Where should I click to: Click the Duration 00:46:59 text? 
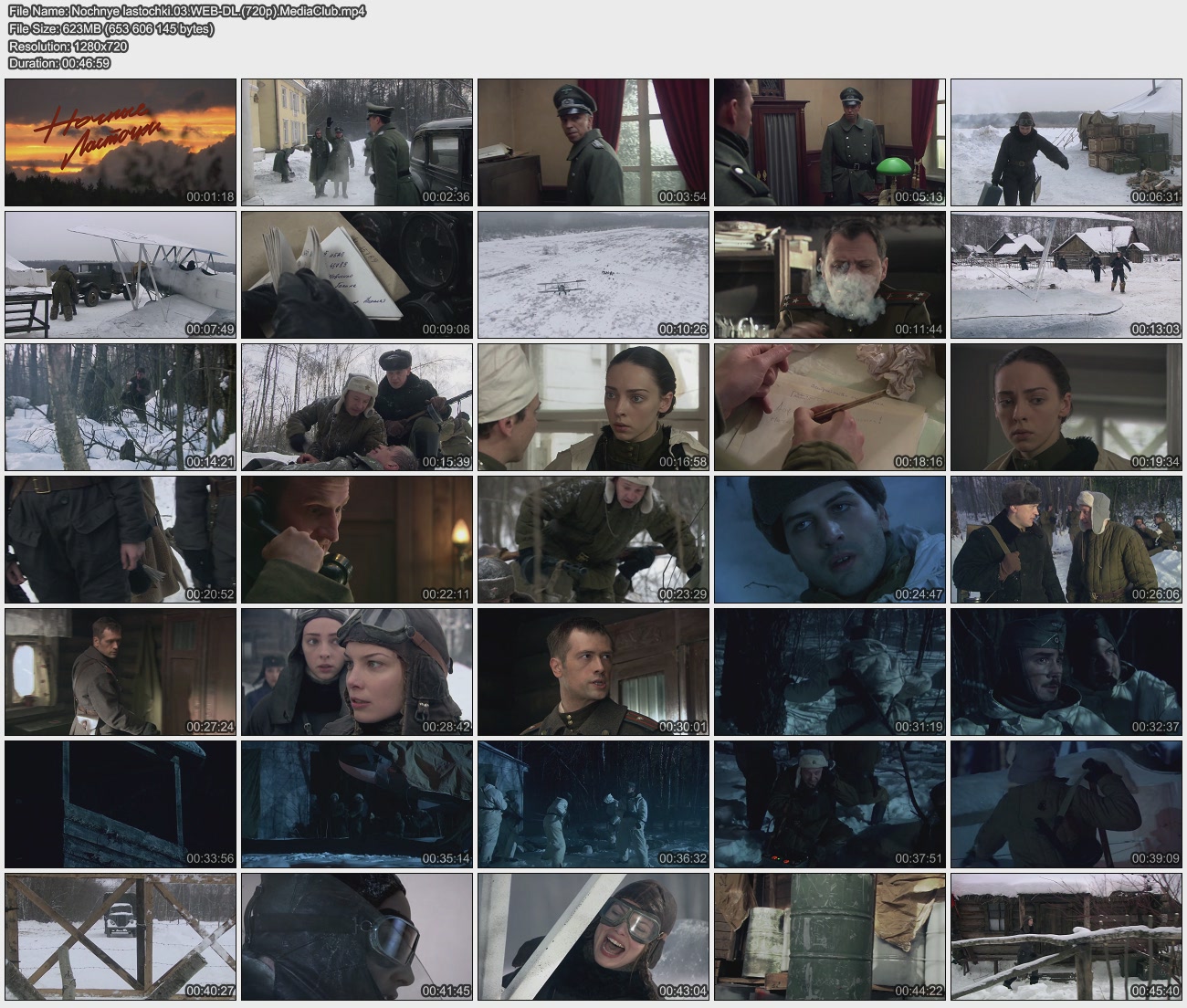[x=59, y=63]
